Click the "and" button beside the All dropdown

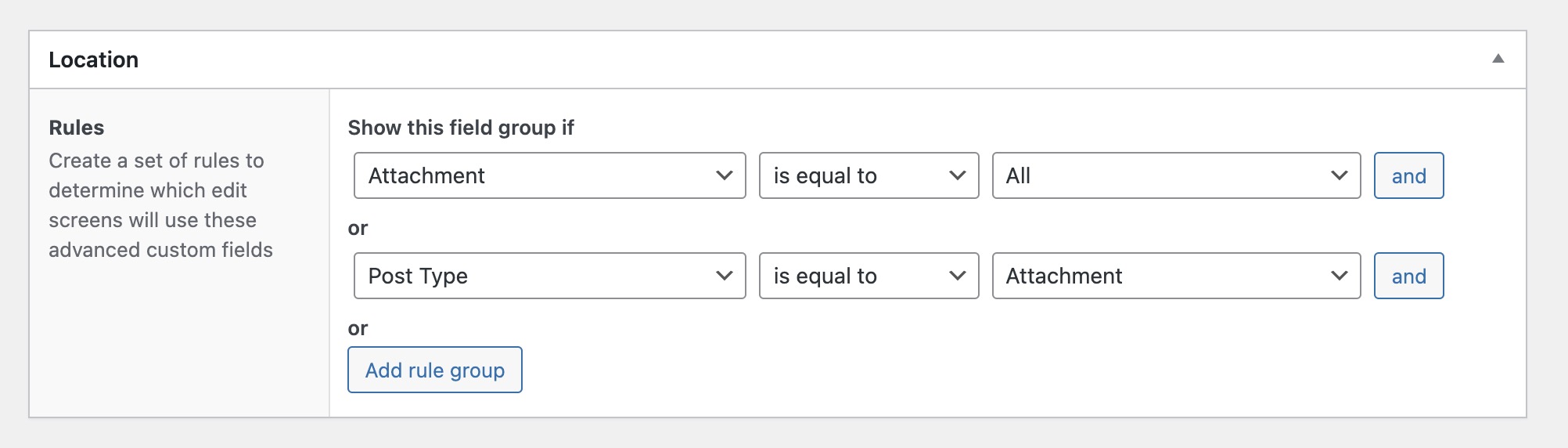point(1408,175)
